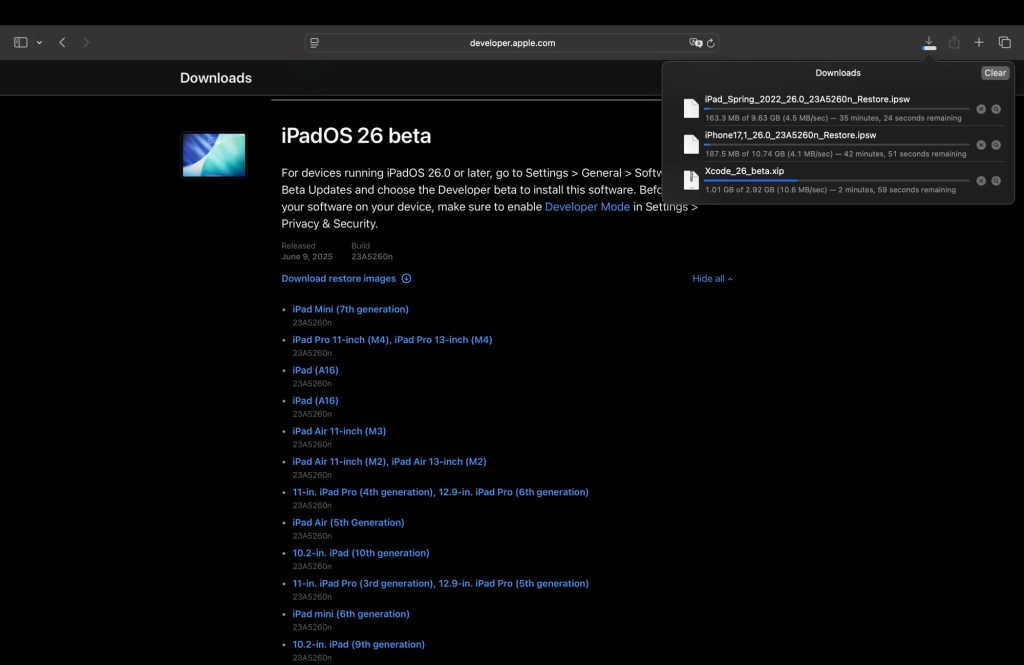Show the tab overview
This screenshot has width=1024, height=665.
coord(1005,43)
